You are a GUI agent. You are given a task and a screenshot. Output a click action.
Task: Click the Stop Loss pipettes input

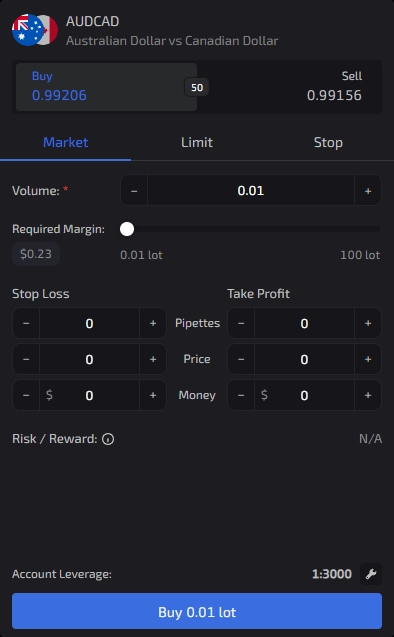(89, 323)
